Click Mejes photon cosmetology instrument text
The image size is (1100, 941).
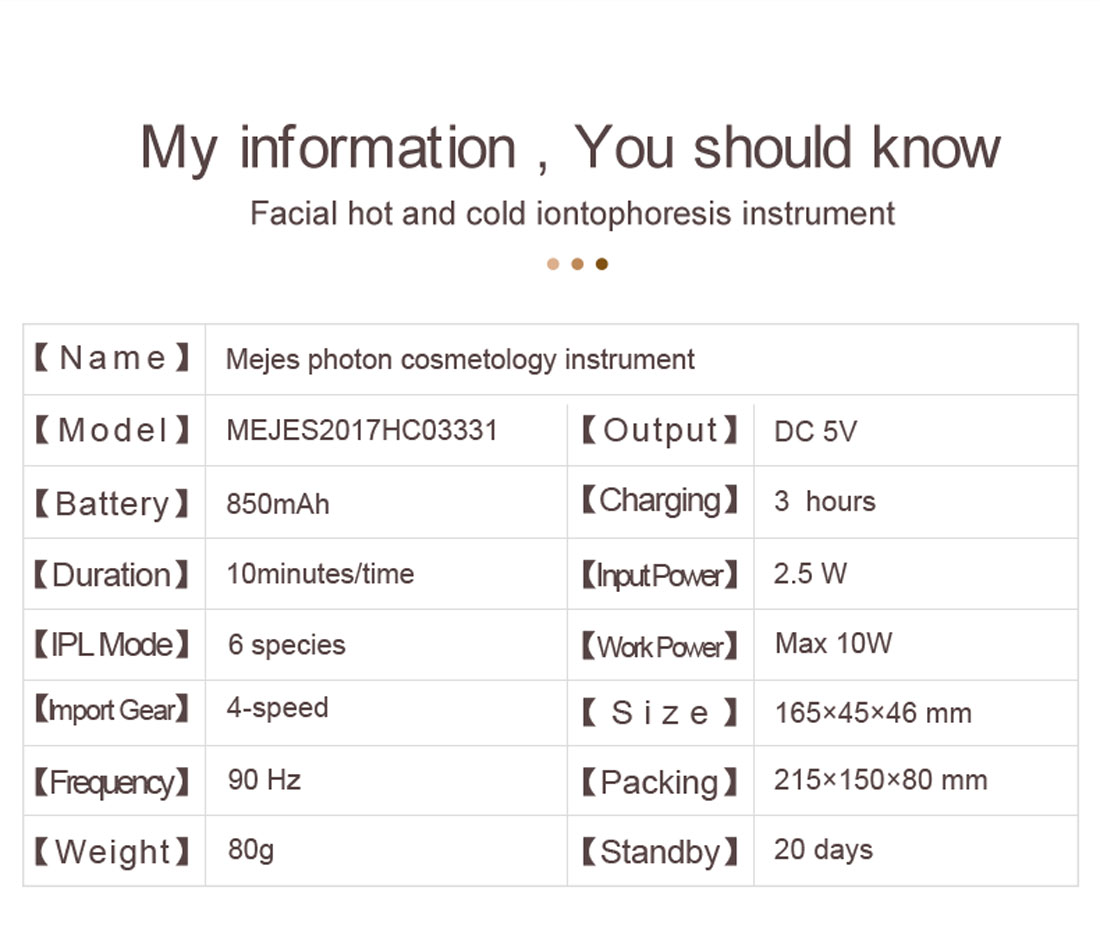coord(460,360)
